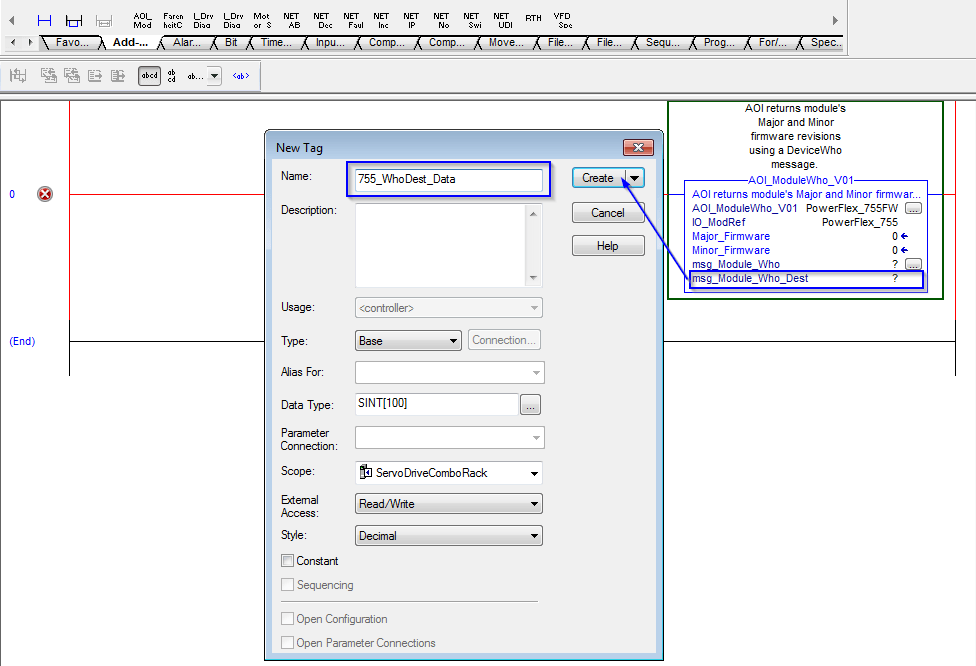The width and height of the screenshot is (976, 666).
Task: Switch to the Bit instruction tab
Action: 231,42
